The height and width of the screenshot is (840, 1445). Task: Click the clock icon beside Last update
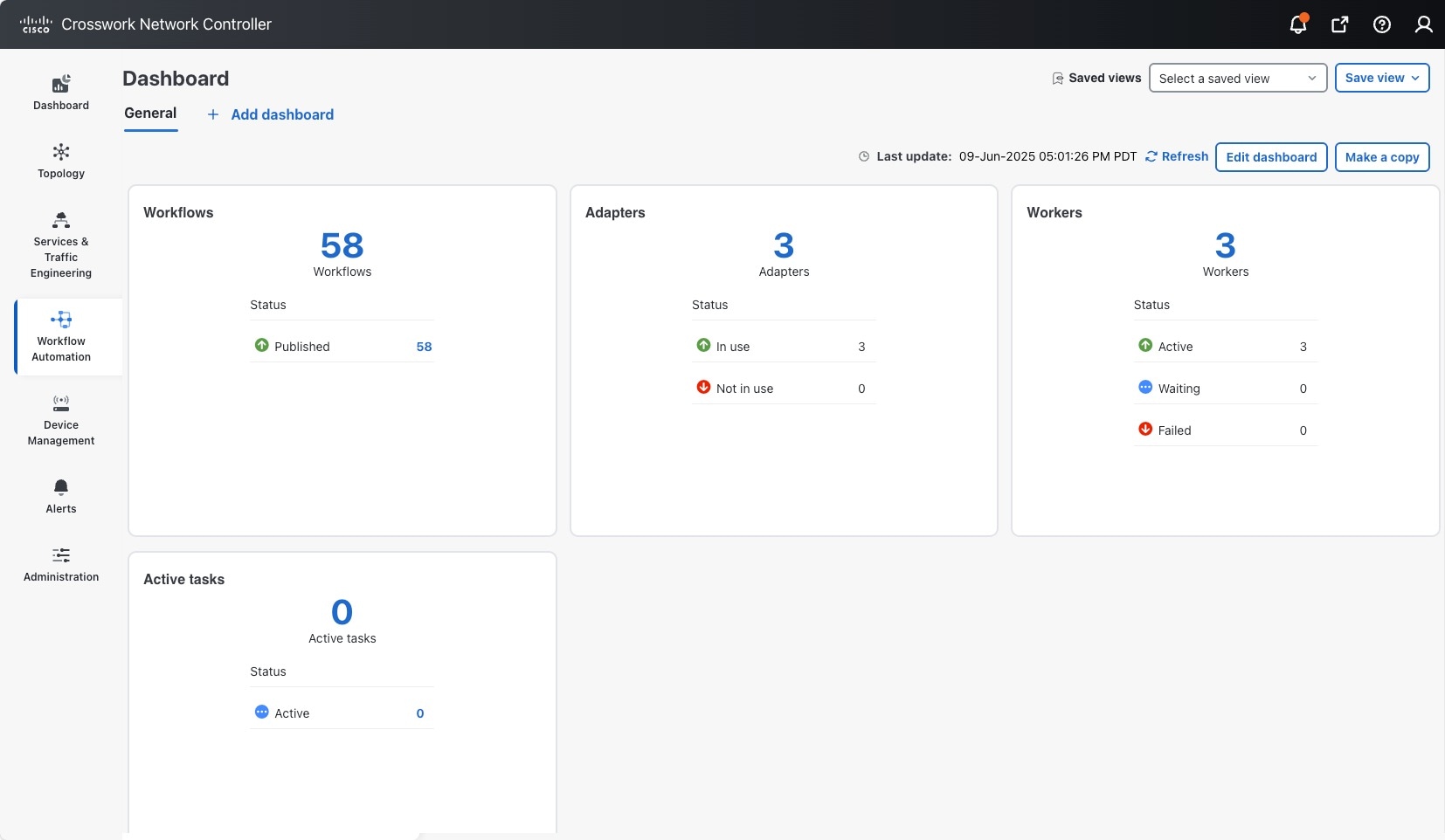point(864,157)
